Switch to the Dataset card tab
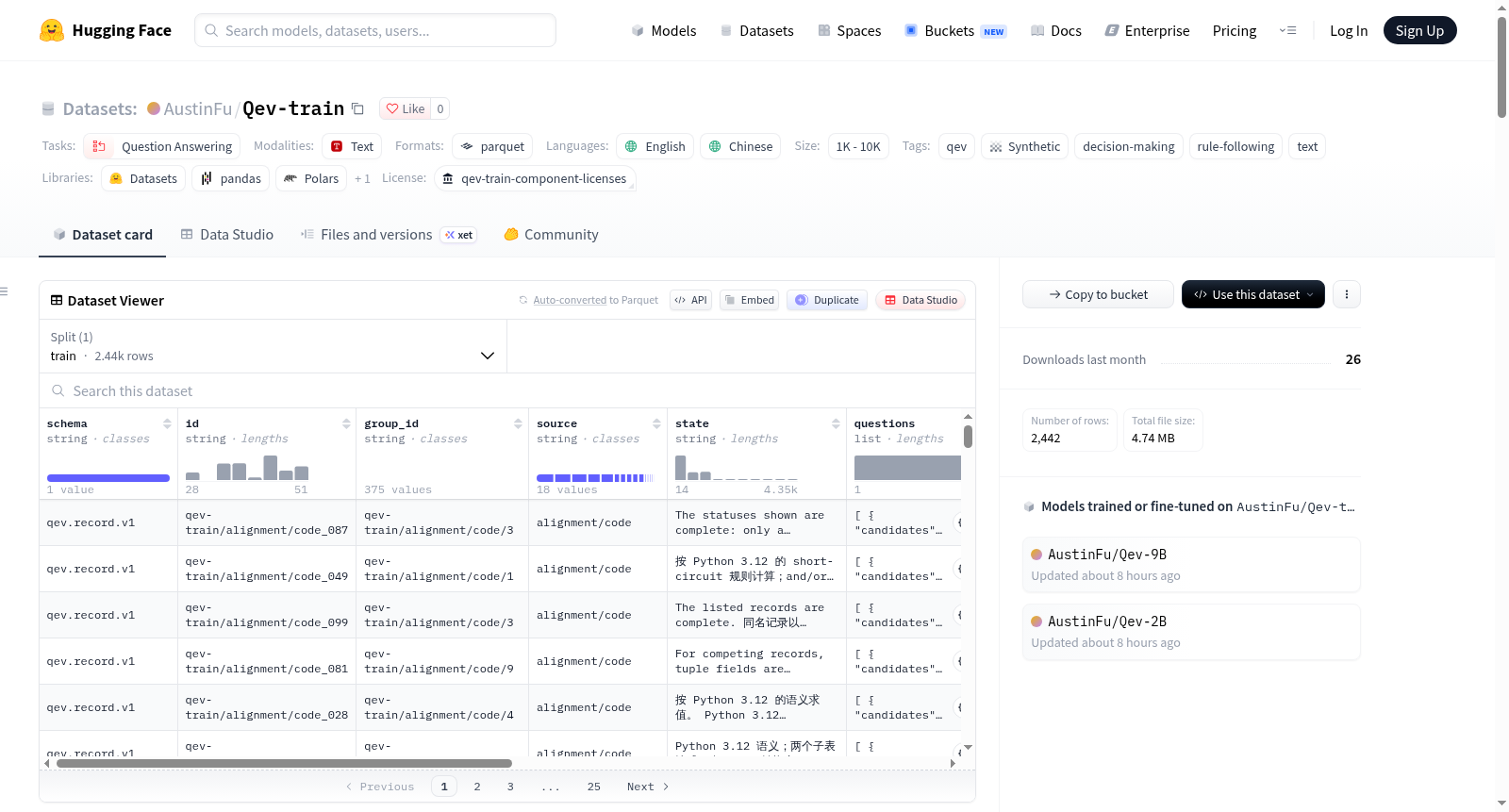This screenshot has height=812, width=1509. [x=103, y=235]
